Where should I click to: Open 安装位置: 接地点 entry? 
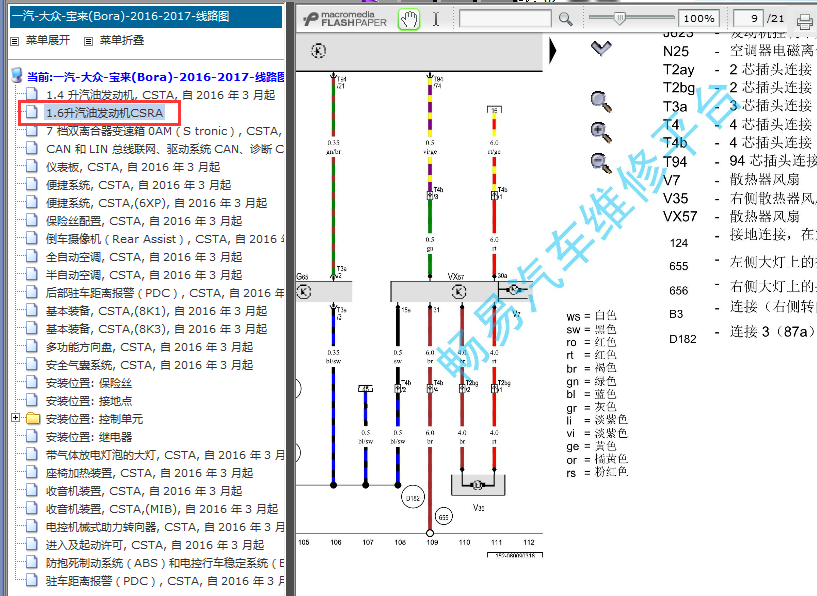(x=89, y=401)
